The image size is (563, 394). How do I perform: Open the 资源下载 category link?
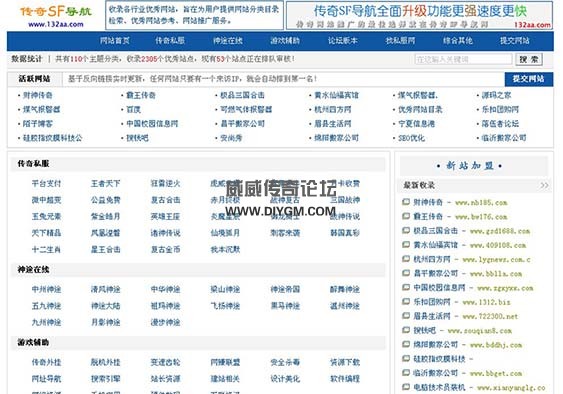[345, 362]
